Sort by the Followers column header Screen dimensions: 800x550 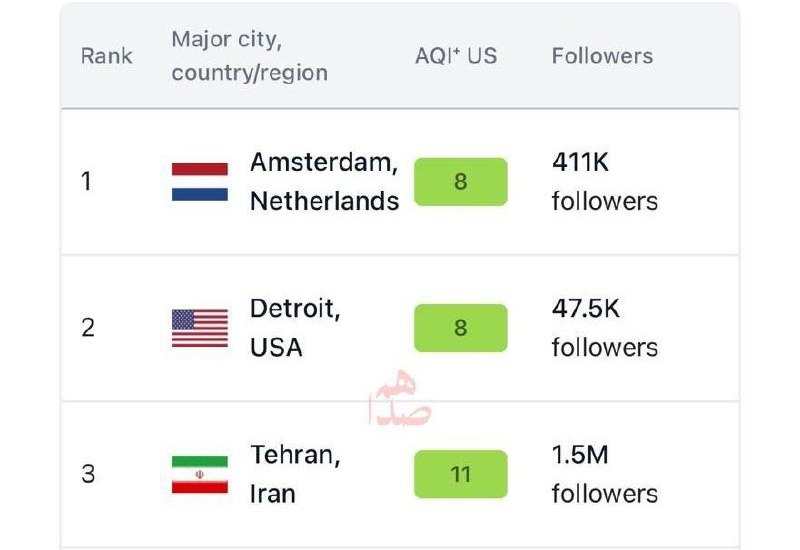[602, 56]
